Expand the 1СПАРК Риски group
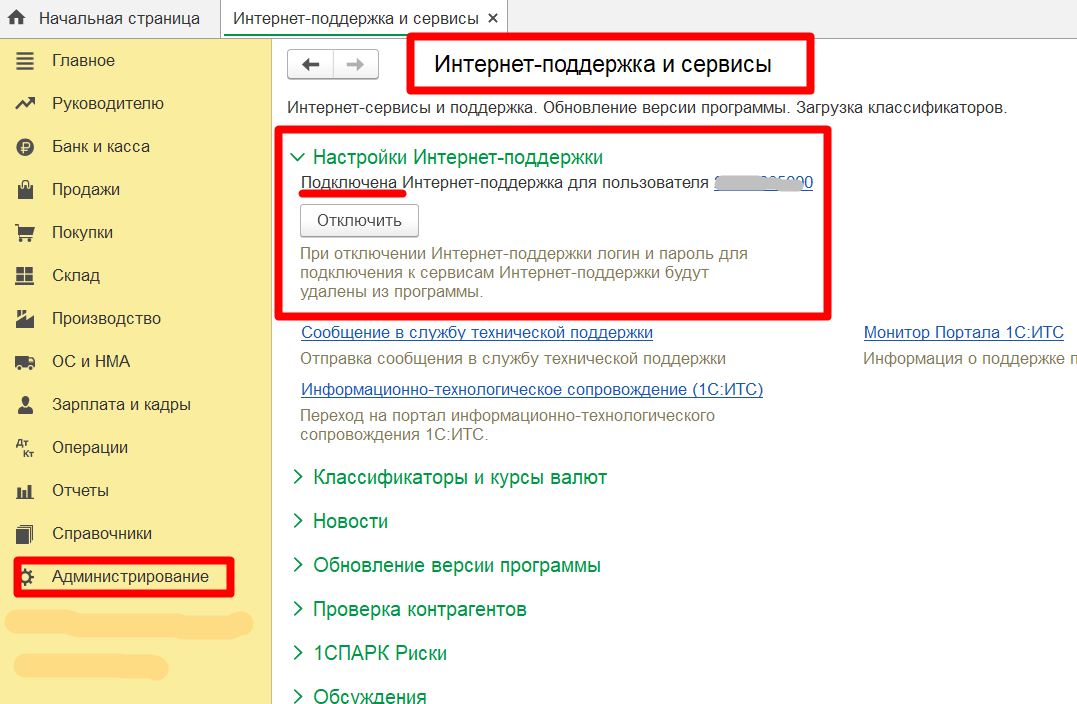This screenshot has height=704, width=1077. tap(380, 653)
